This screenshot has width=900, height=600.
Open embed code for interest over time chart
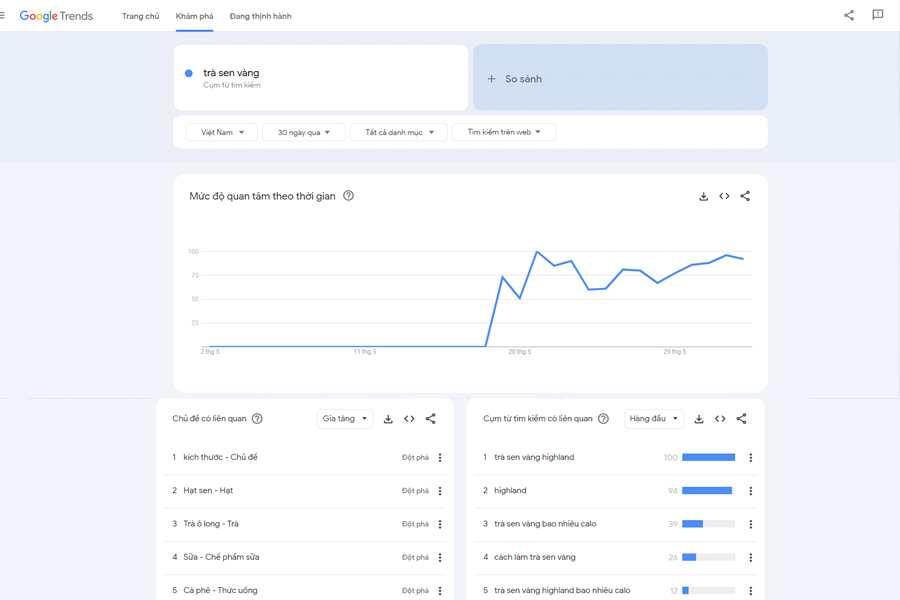coord(724,196)
